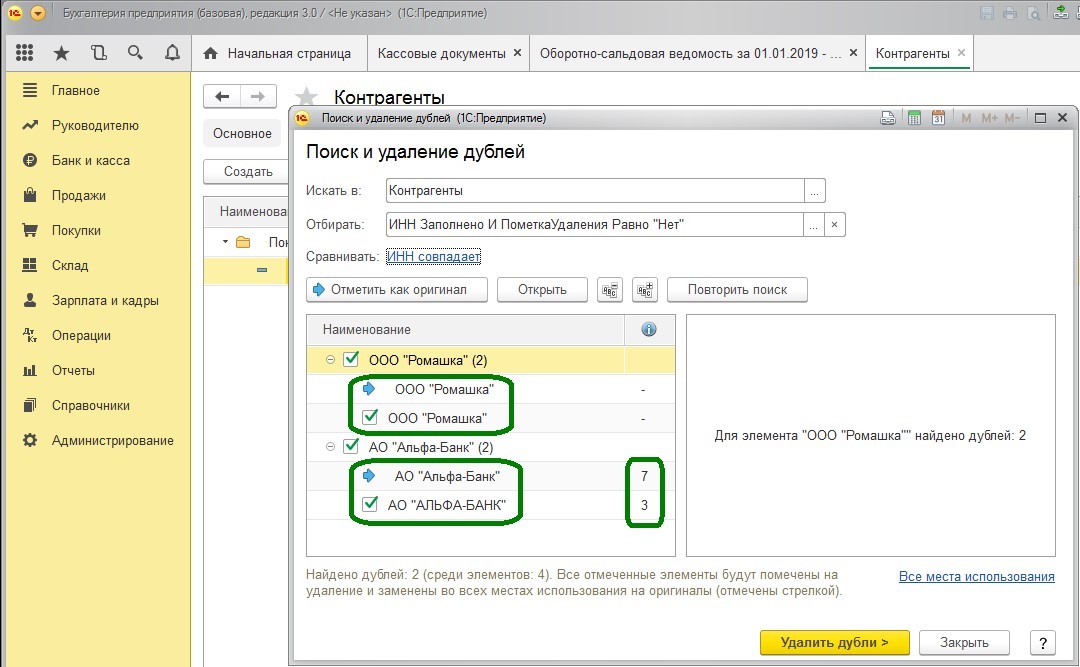Click the info icon column header

tap(649, 329)
